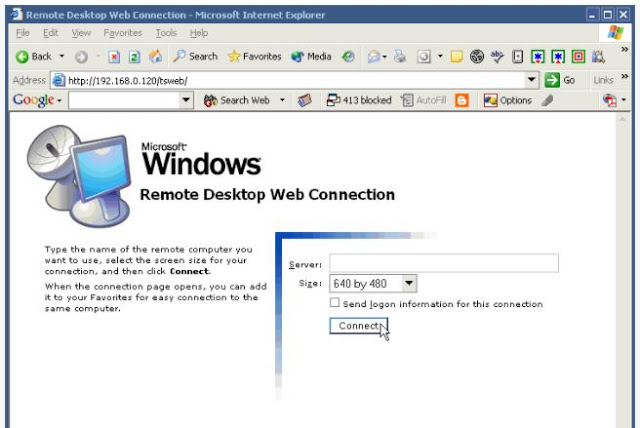Open the Favorites menu in the menu bar
This screenshot has height=428, width=640.
[x=123, y=33]
